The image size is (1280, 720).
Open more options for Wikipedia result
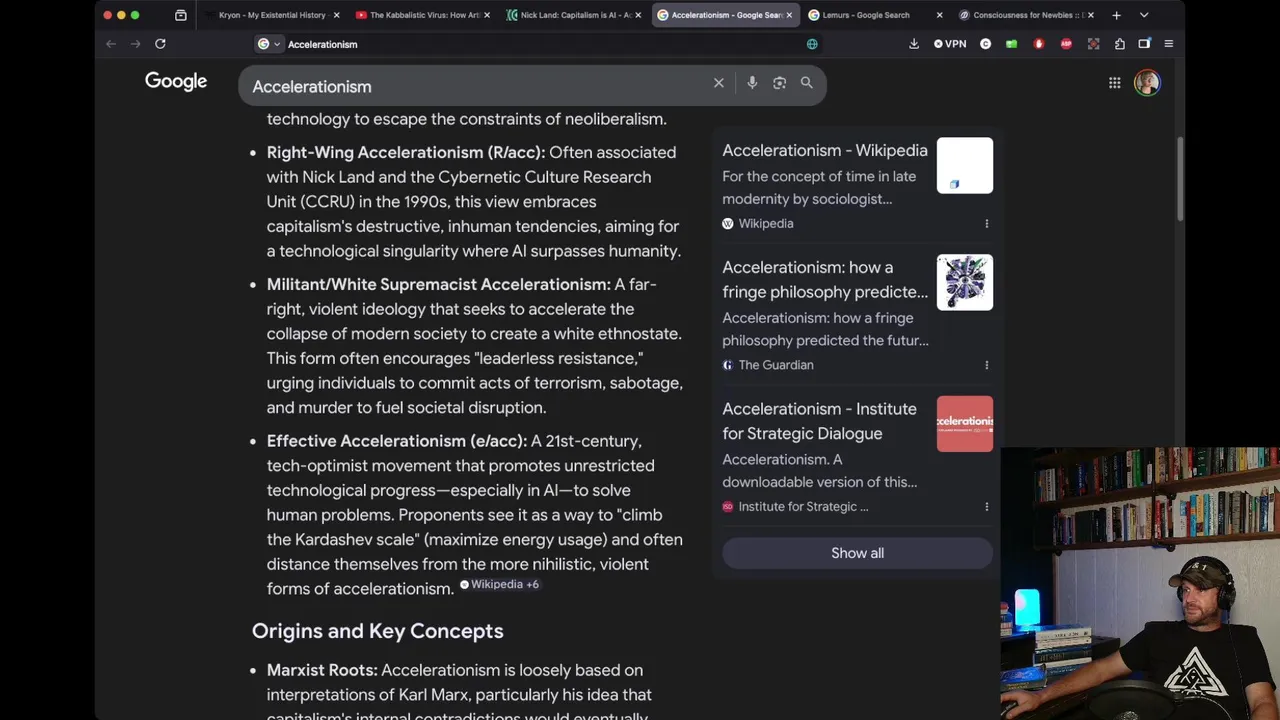986,224
